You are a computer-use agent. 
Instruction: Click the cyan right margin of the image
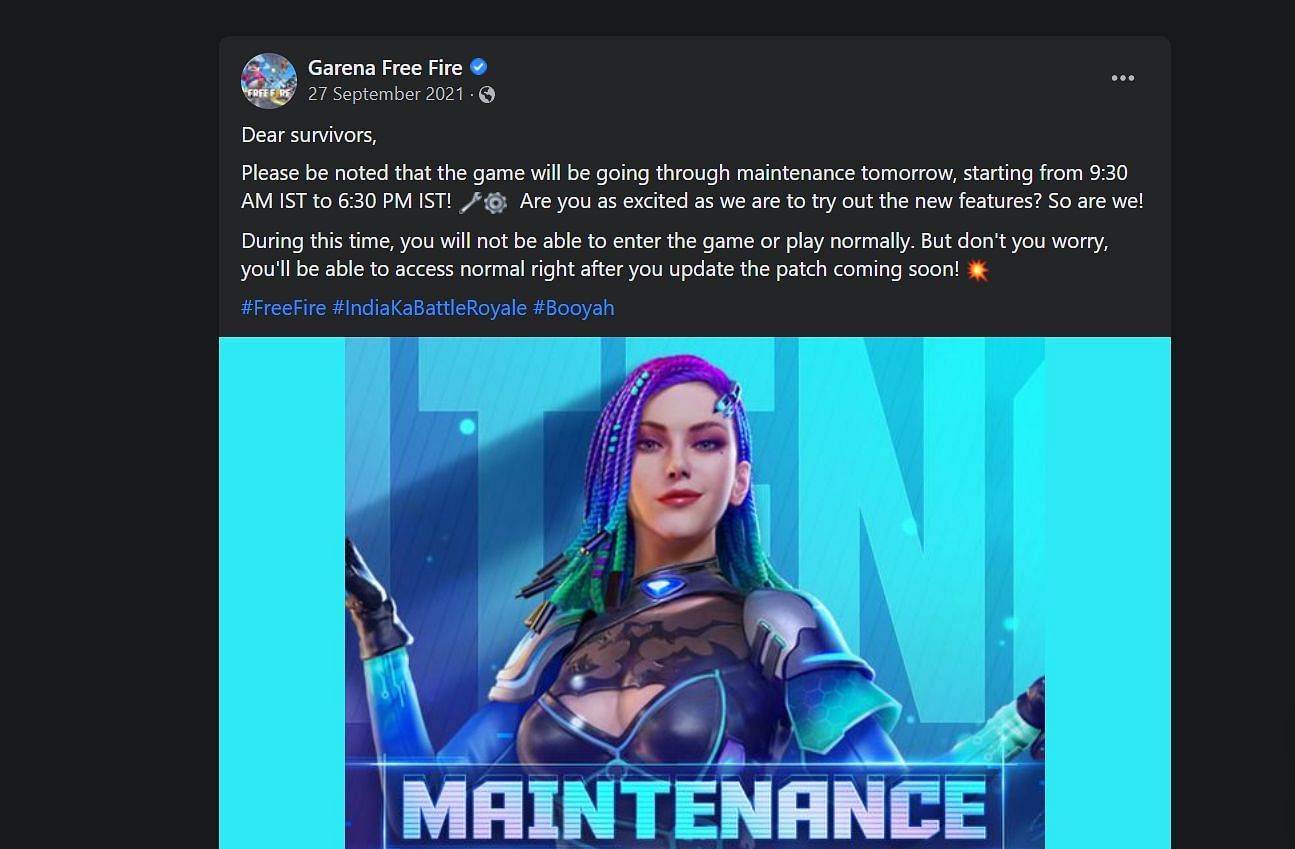[x=1108, y=593]
